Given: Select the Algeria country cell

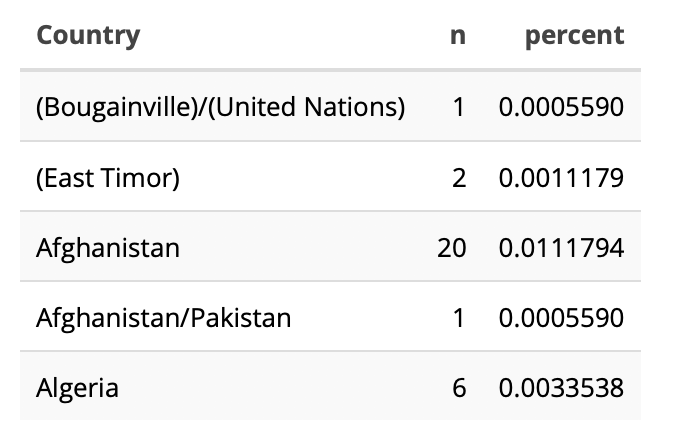Looking at the screenshot, I should tap(77, 388).
